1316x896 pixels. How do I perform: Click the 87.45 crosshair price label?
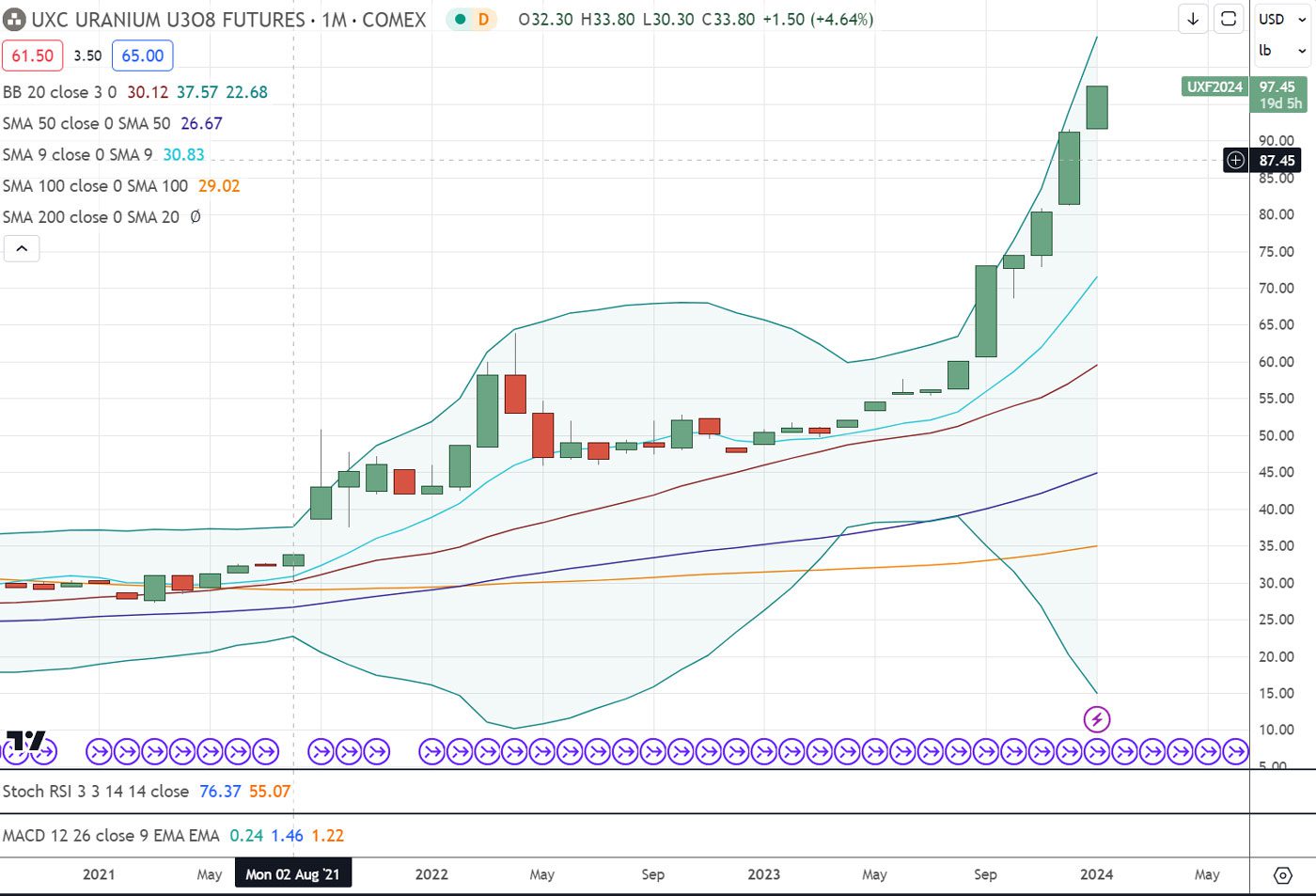tap(1277, 161)
